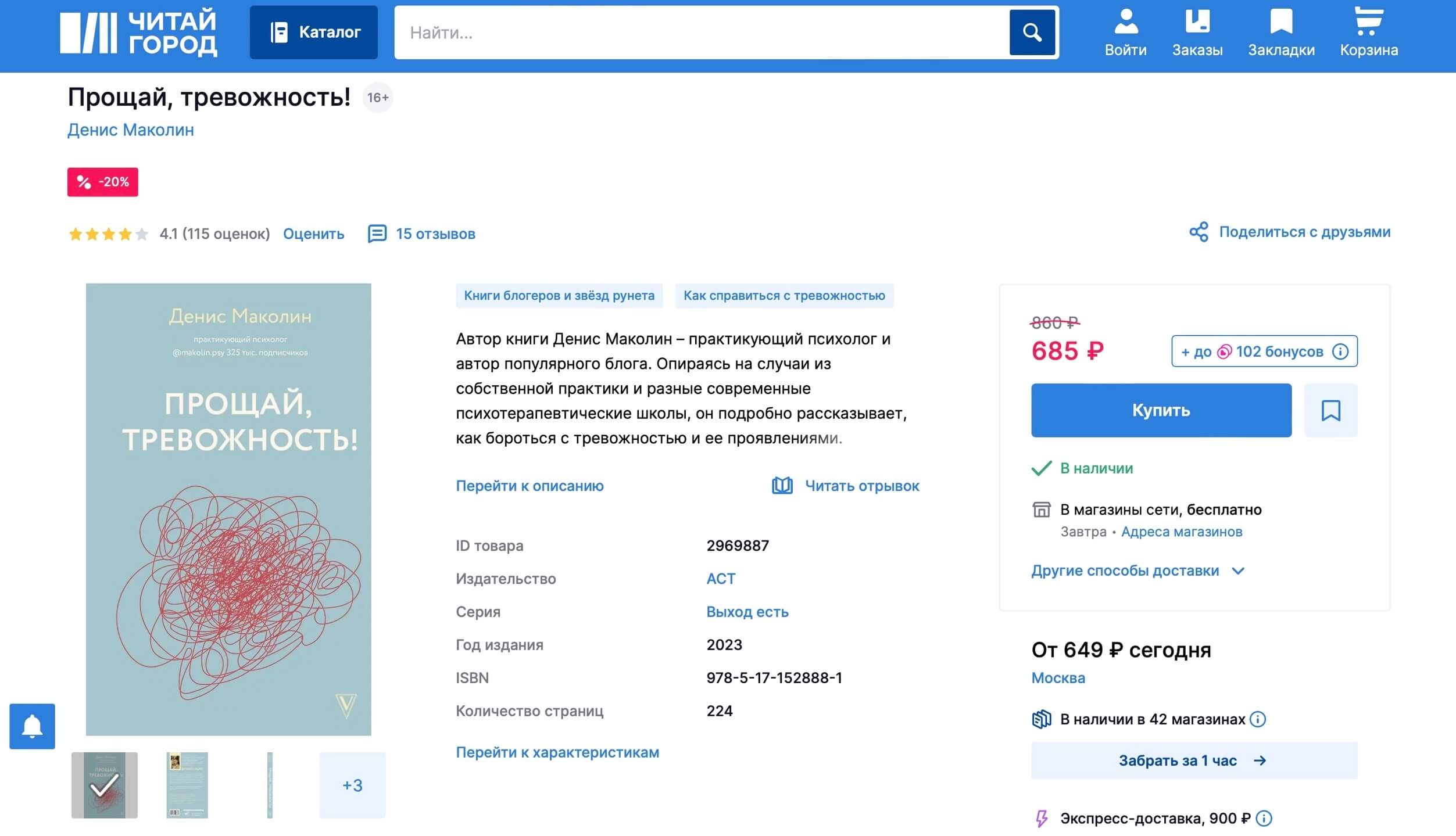This screenshot has width=1456, height=836.
Task: Open Адреса магазинов link
Action: (x=1182, y=532)
